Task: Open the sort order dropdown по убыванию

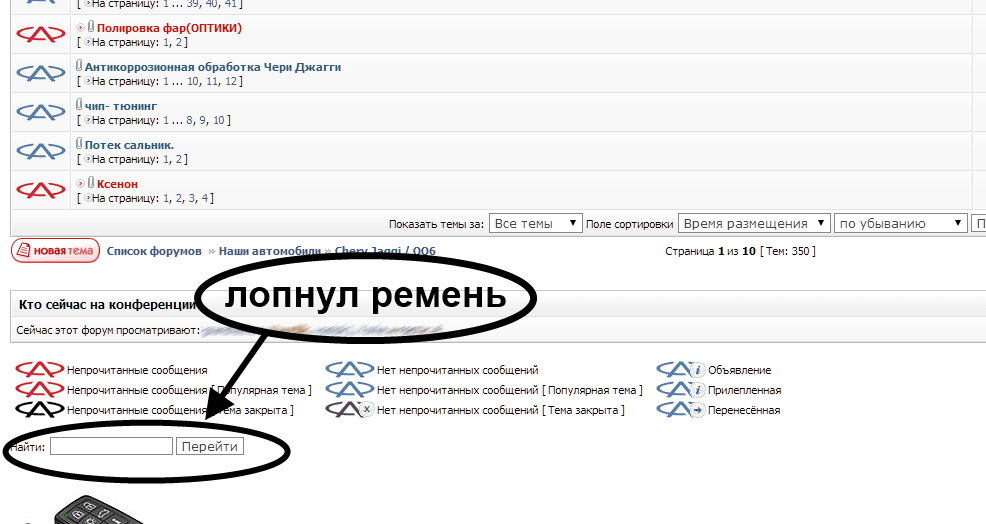Action: tap(900, 223)
